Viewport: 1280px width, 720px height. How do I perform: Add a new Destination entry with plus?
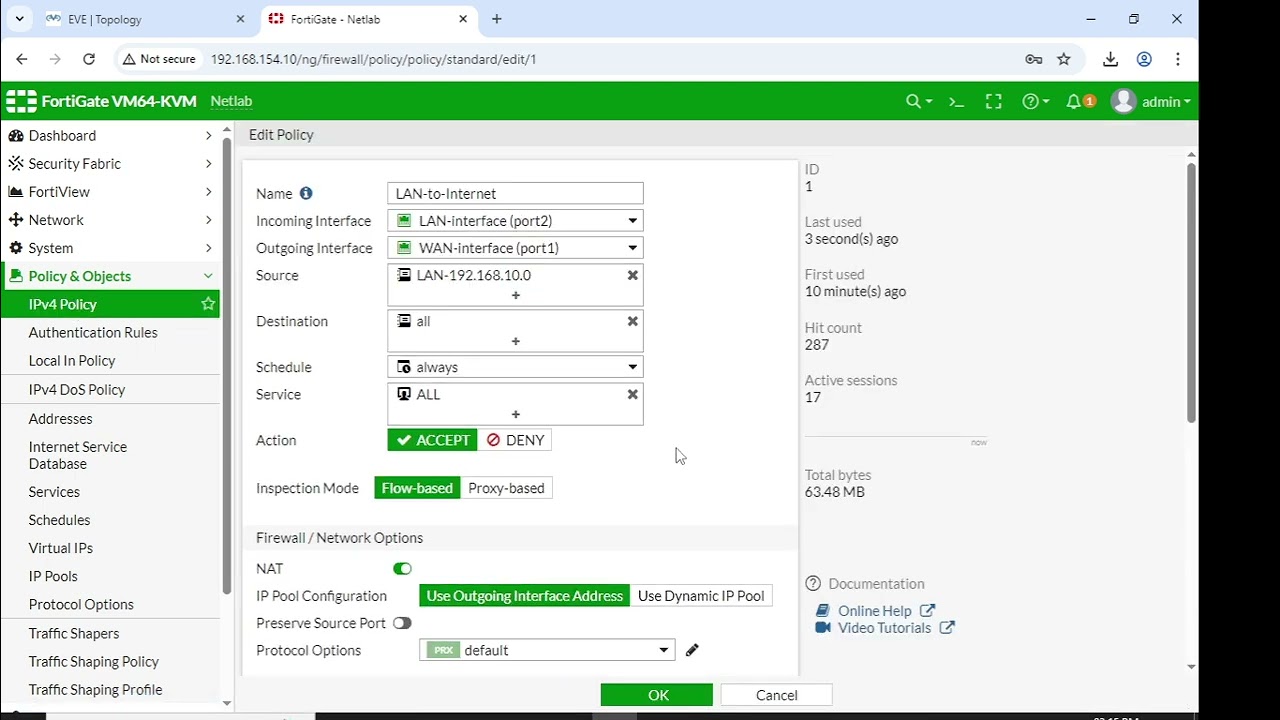pos(516,341)
